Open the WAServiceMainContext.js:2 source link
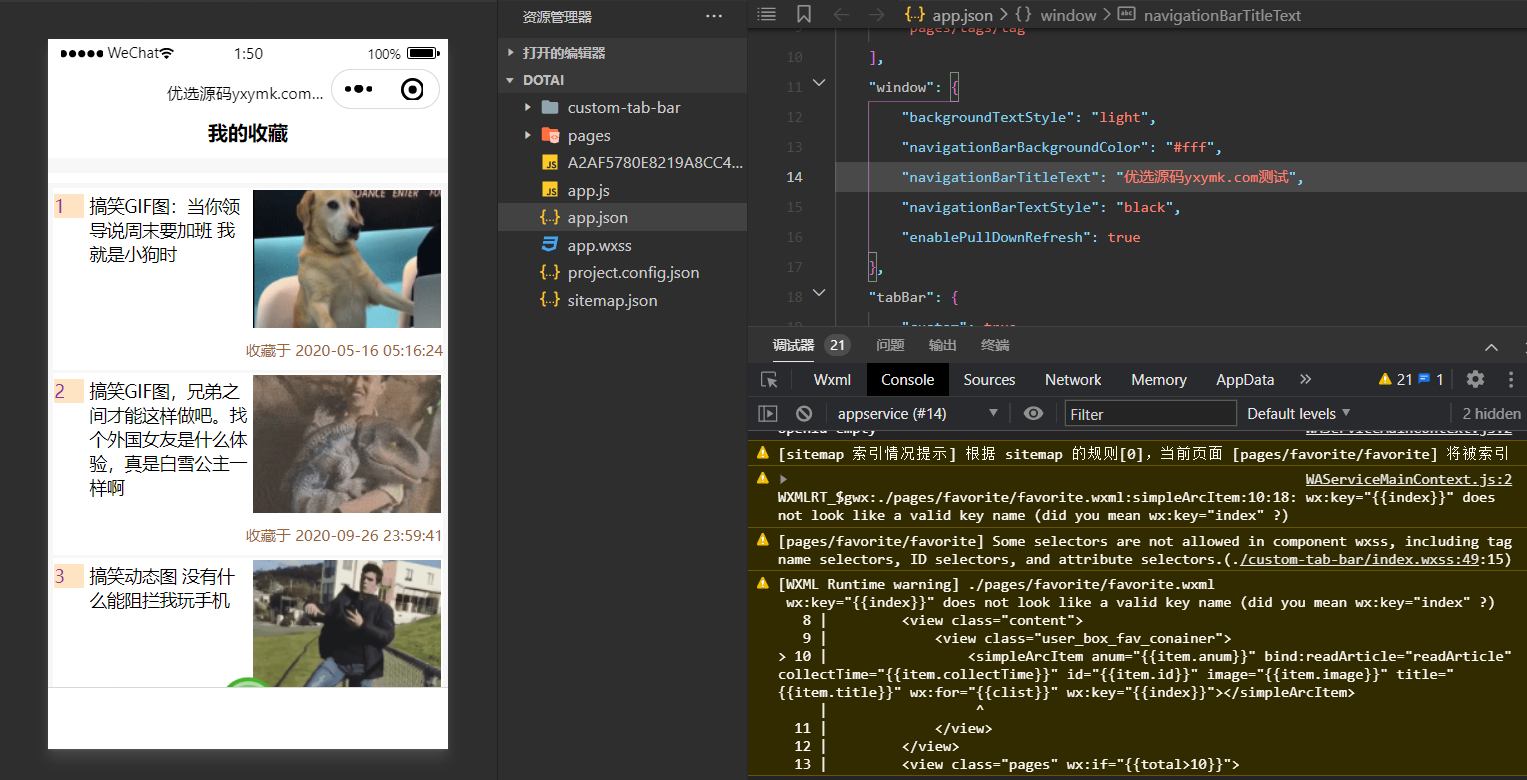Screen dimensions: 1527x780 coord(1409,479)
